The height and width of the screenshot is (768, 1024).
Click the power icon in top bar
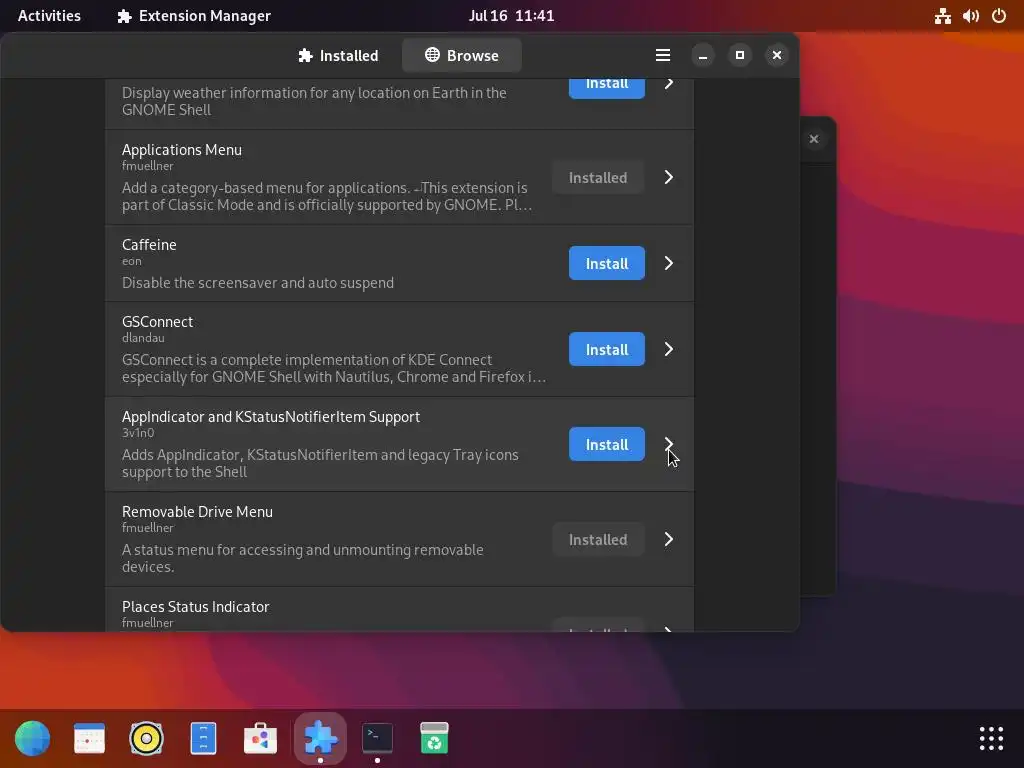point(999,16)
